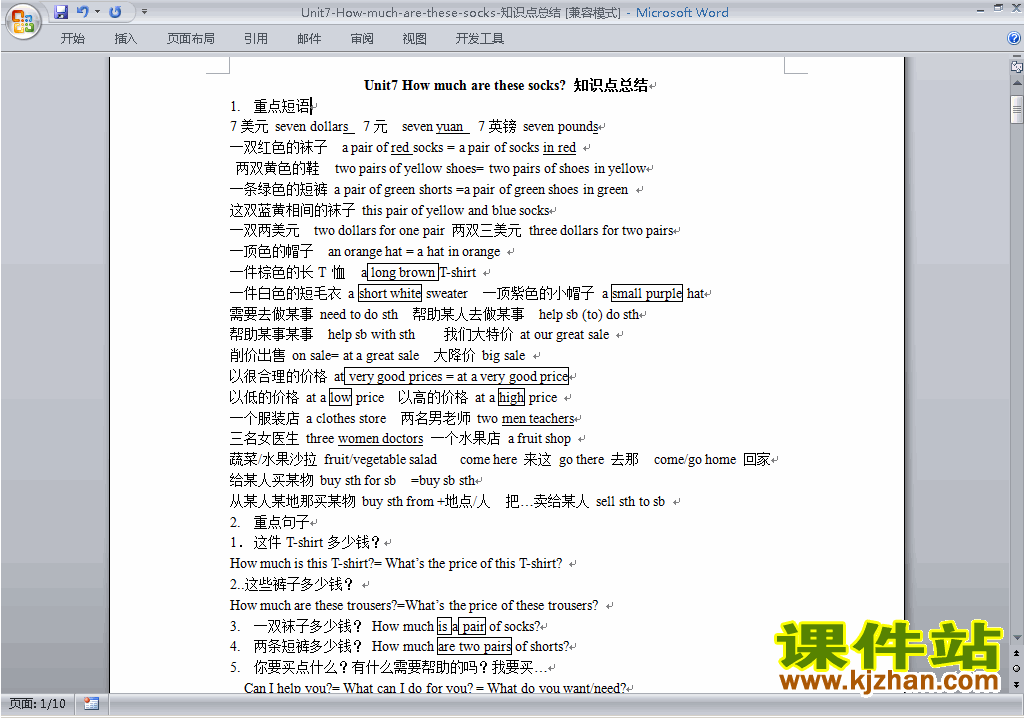Click the heading '重点短语'
This screenshot has width=1024, height=718.
282,106
